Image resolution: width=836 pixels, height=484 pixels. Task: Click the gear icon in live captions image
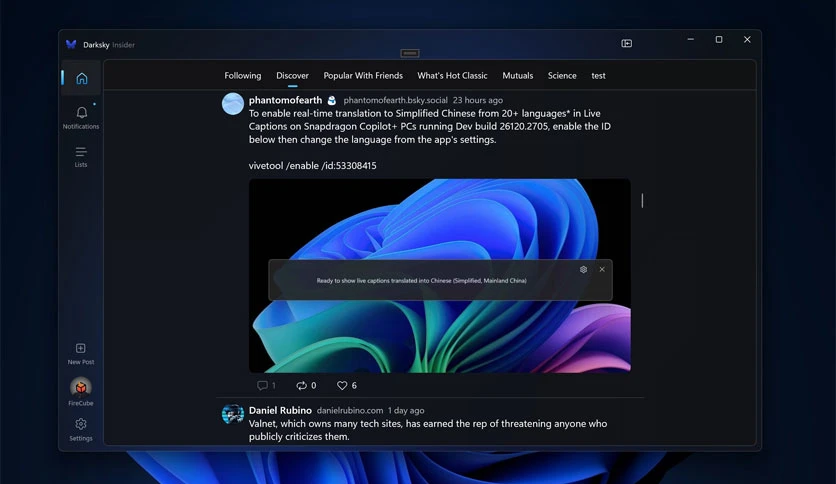click(583, 270)
